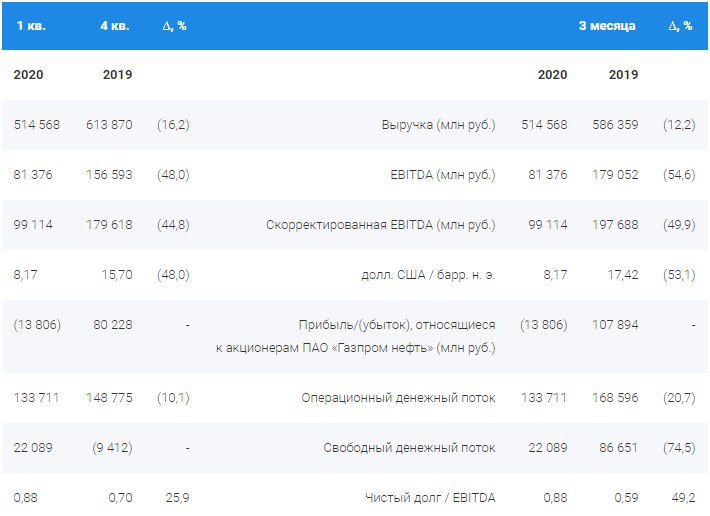The width and height of the screenshot is (710, 516).
Task: Select the Свободный денежный поток label
Action: [x=409, y=448]
